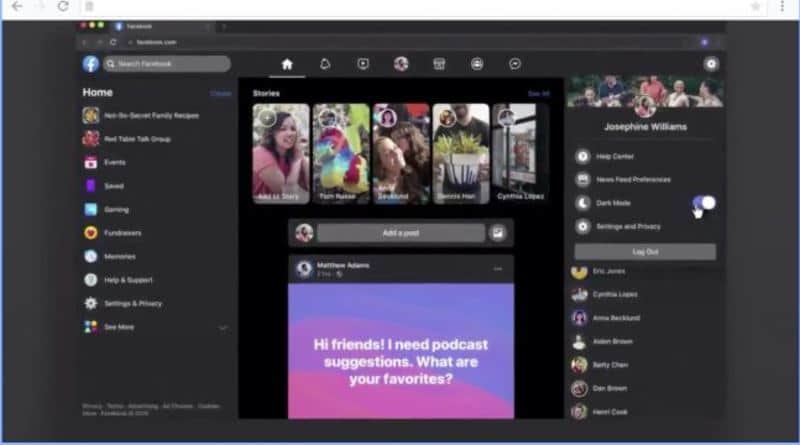Click Josephine Williams profile name
This screenshot has width=800, height=445.
645,127
